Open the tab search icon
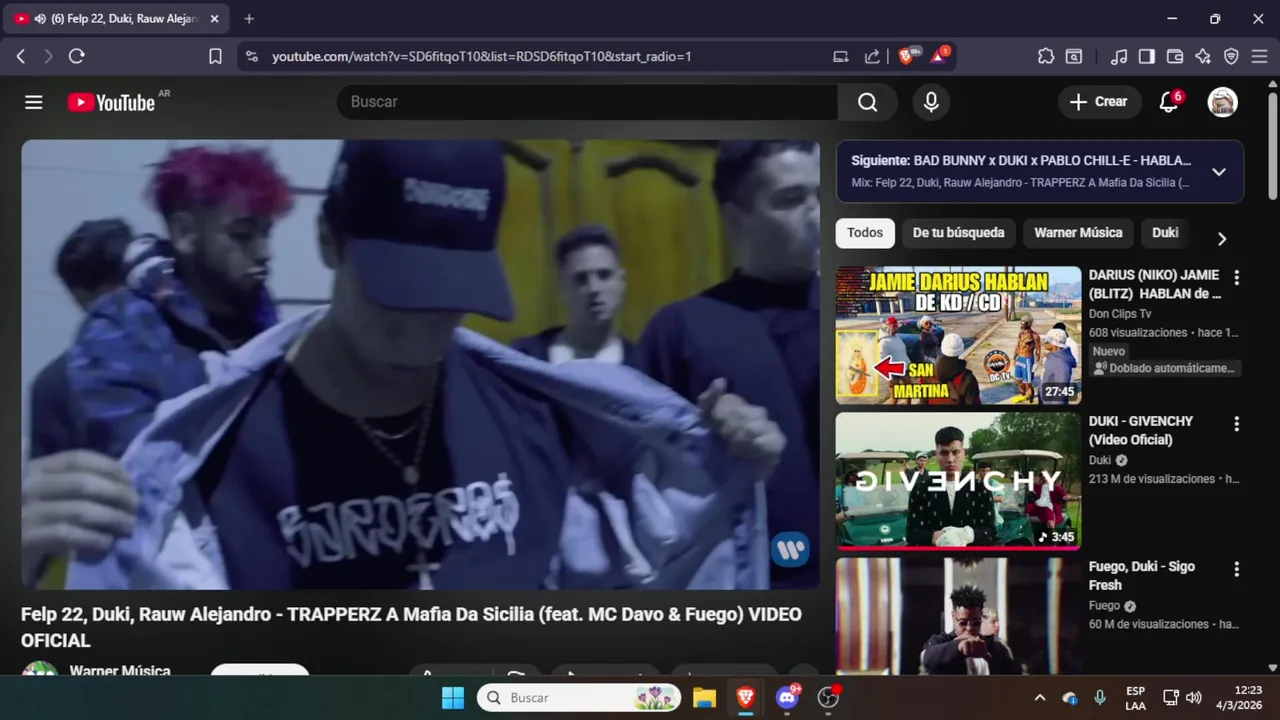1280x720 pixels. coord(1074,57)
